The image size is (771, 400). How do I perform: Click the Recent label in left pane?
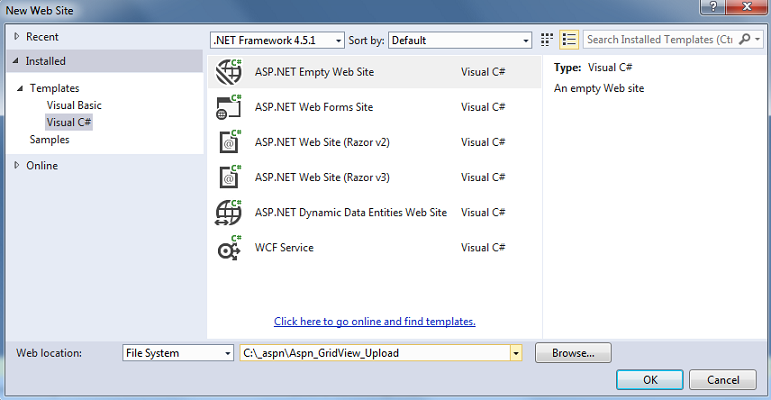42,37
